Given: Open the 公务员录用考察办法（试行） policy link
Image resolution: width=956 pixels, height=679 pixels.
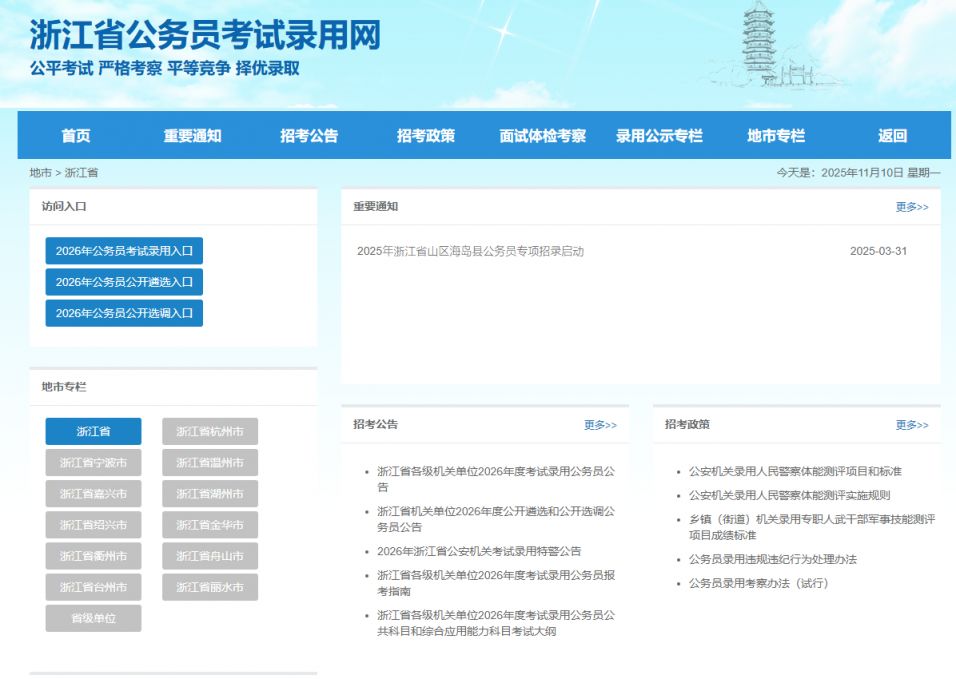Looking at the screenshot, I should click(759, 583).
